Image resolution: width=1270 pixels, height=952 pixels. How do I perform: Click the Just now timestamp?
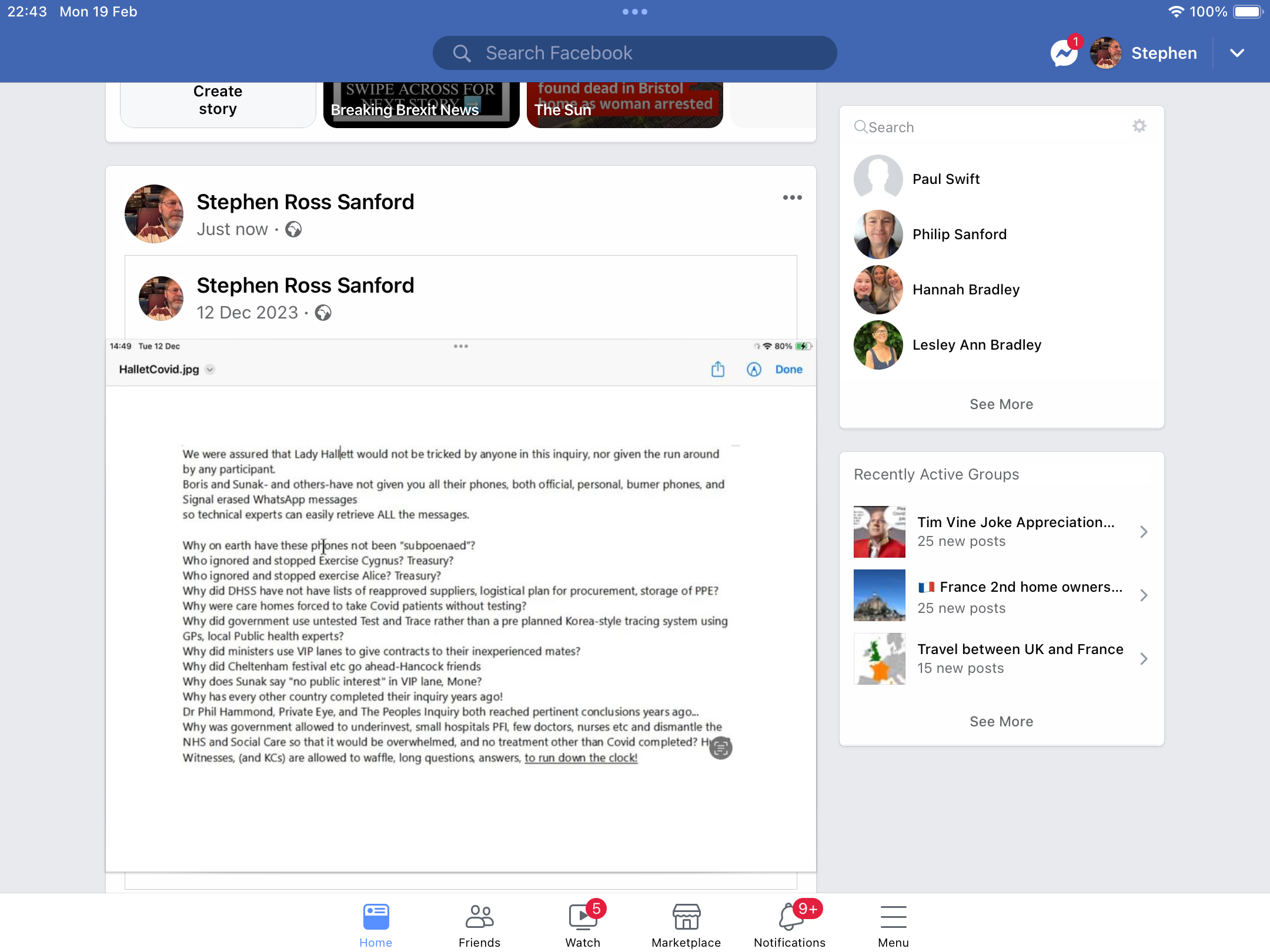(232, 229)
